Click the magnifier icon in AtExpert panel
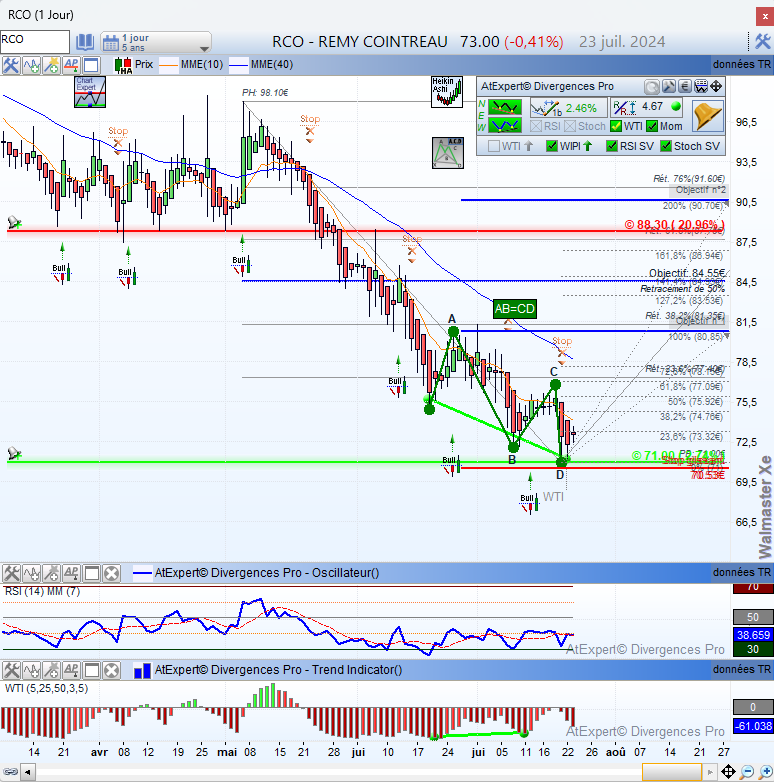Image resolution: width=774 pixels, height=782 pixels. 651,87
